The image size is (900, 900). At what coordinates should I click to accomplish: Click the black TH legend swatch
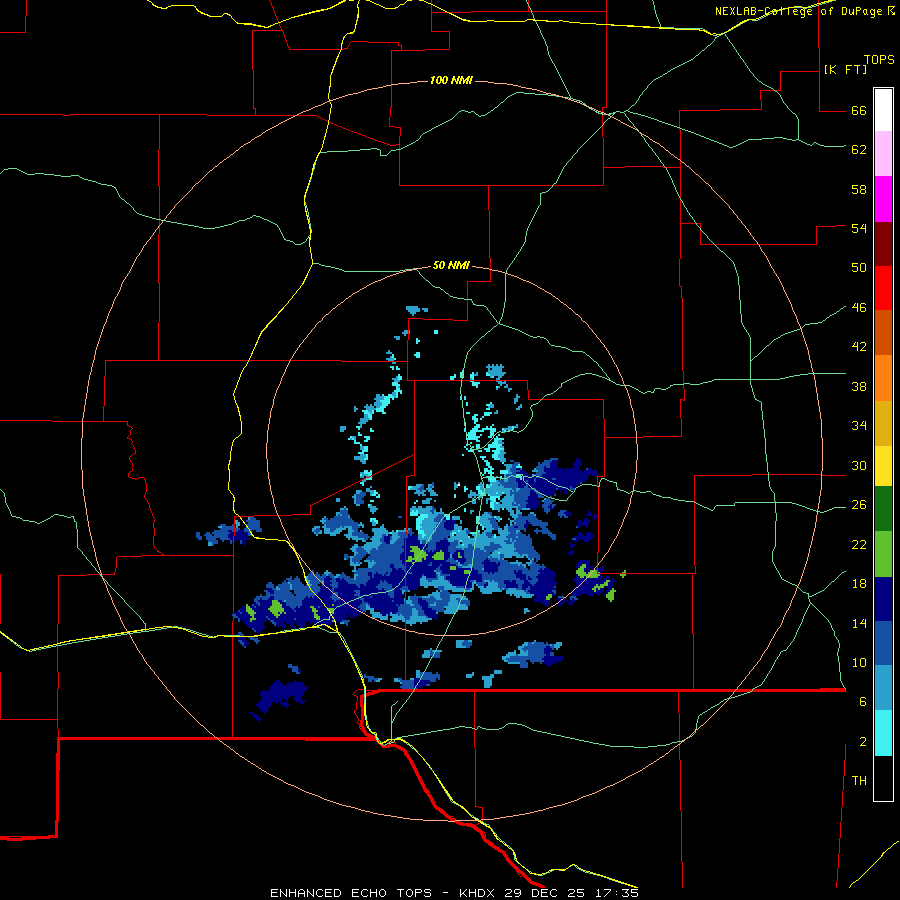883,778
